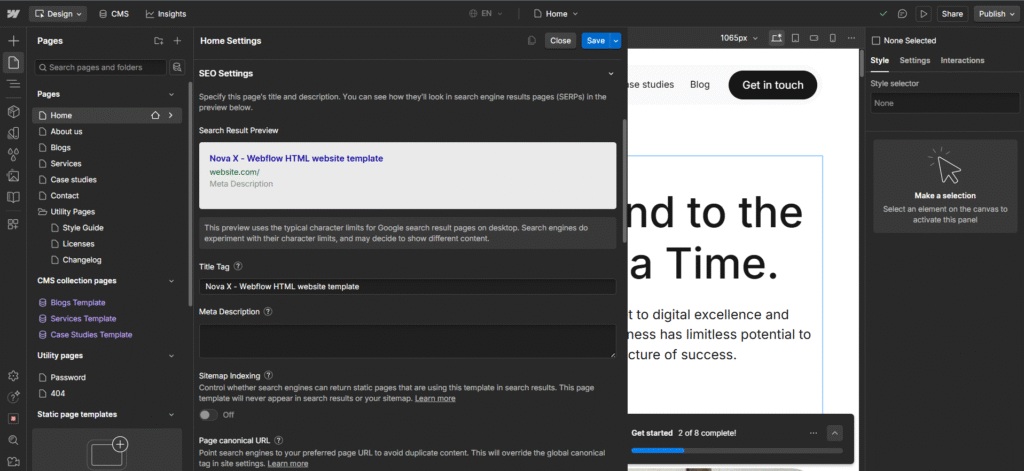The image size is (1024, 471).
Task: Click the homepage icon on Home row
Action: tap(155, 115)
